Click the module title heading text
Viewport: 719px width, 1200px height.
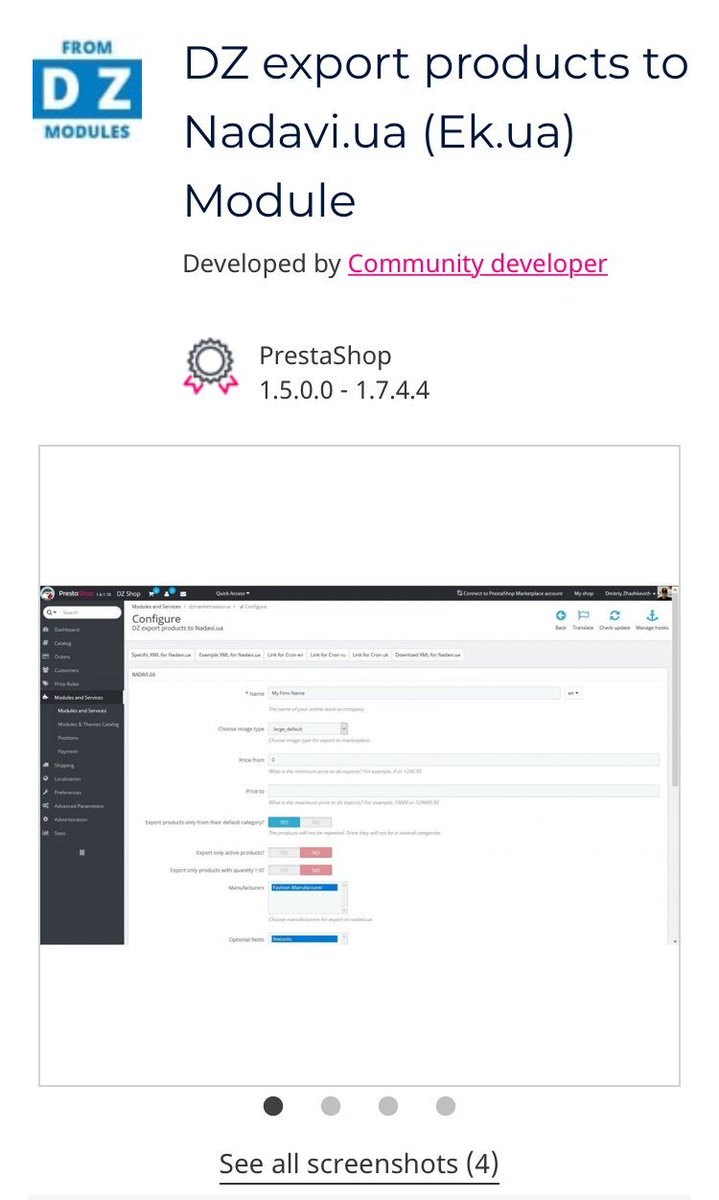pos(436,132)
